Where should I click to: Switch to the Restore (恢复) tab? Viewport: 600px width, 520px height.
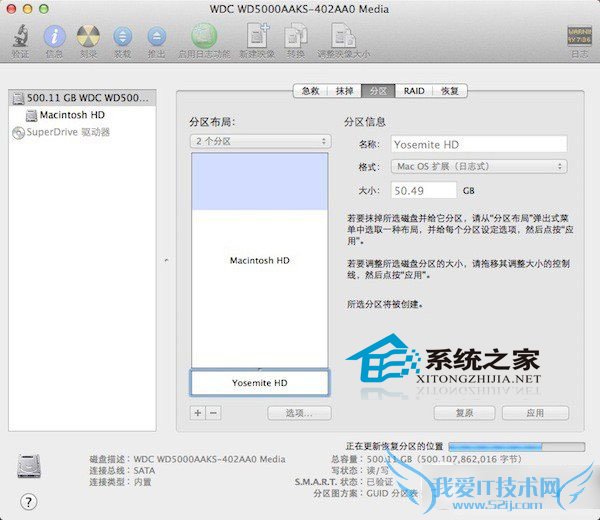tap(450, 91)
